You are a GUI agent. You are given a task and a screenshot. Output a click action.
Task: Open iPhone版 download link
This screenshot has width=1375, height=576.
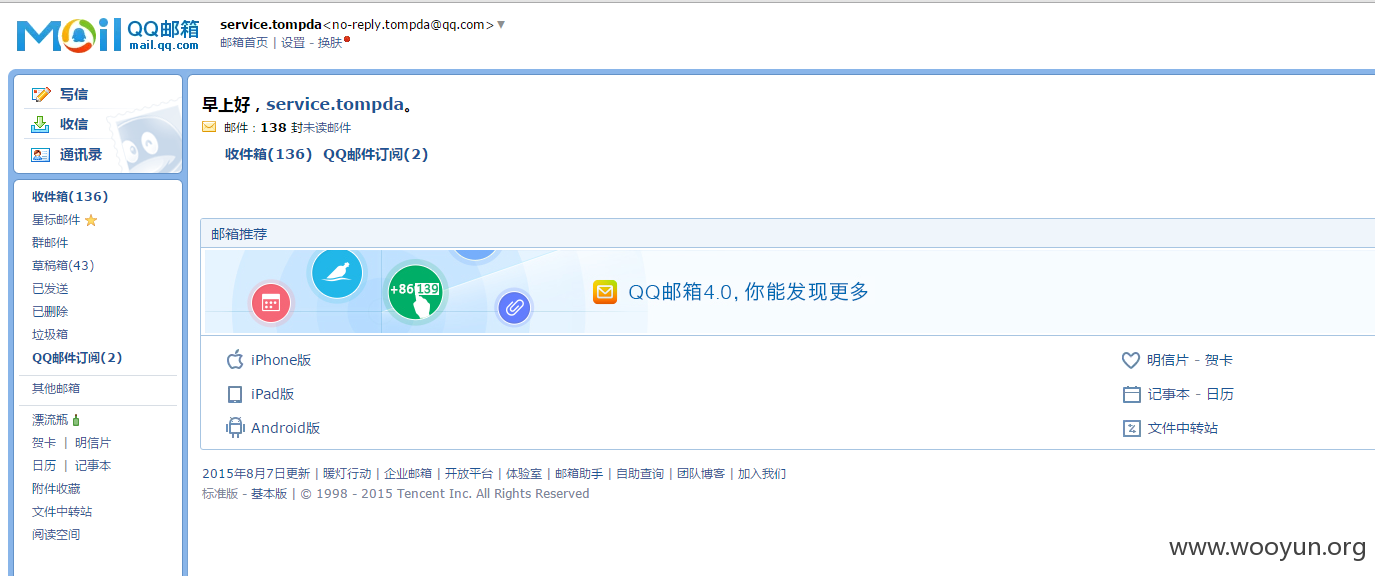tap(281, 360)
